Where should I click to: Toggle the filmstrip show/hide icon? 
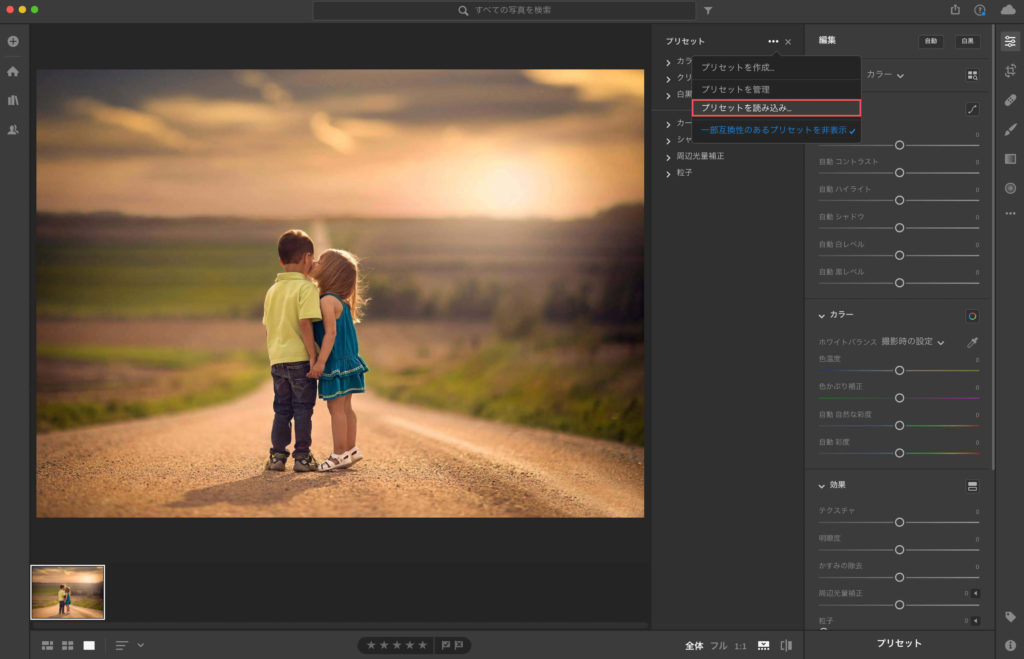coord(763,645)
